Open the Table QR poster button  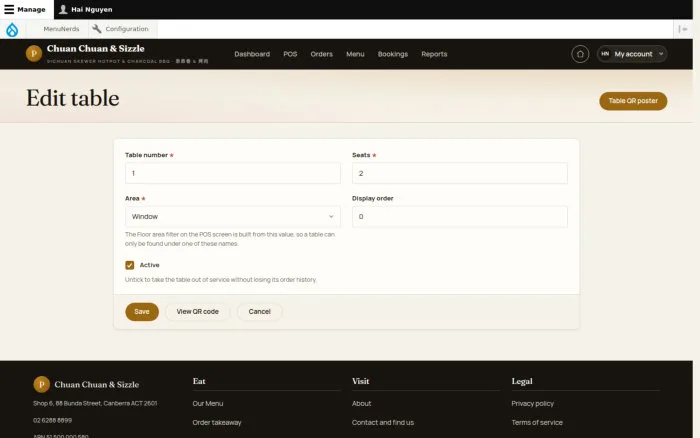click(633, 101)
